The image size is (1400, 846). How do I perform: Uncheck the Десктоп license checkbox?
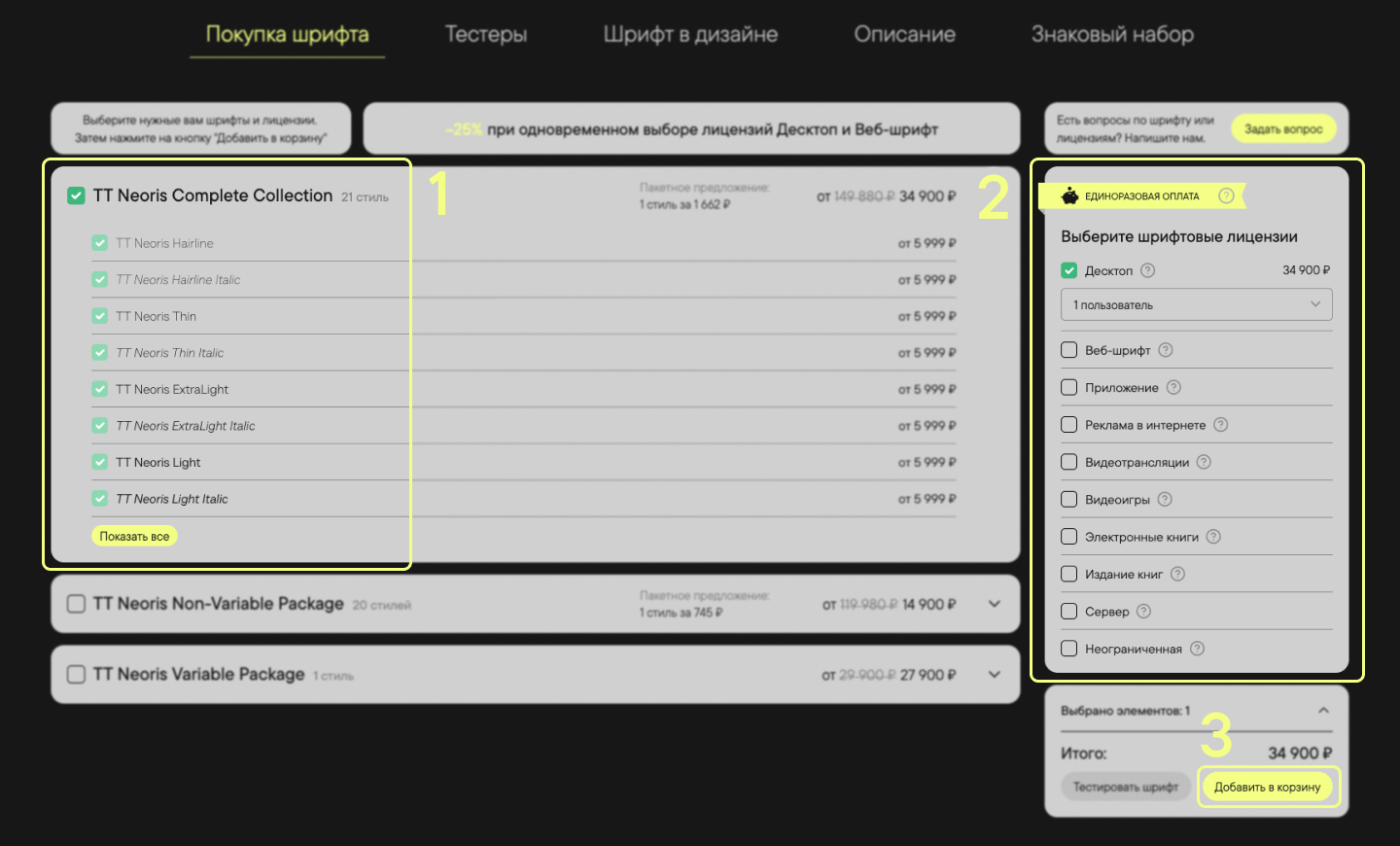tap(1069, 270)
